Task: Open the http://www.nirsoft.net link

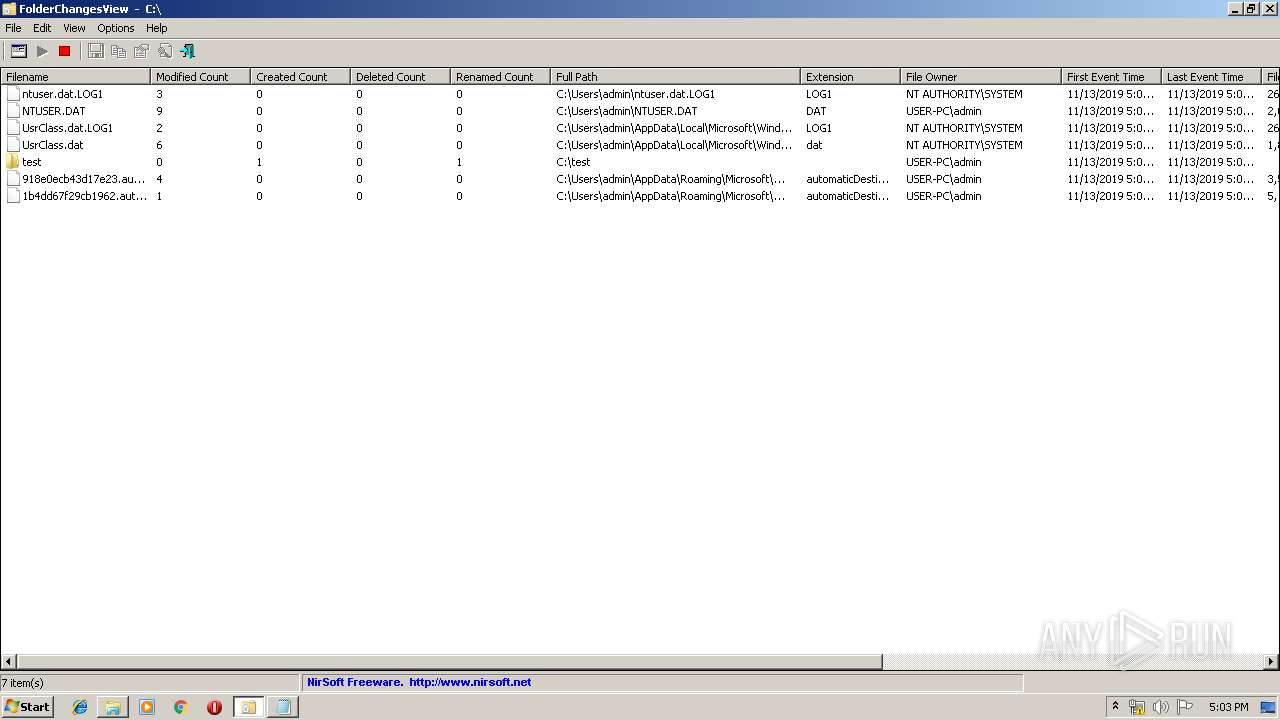Action: click(470, 682)
